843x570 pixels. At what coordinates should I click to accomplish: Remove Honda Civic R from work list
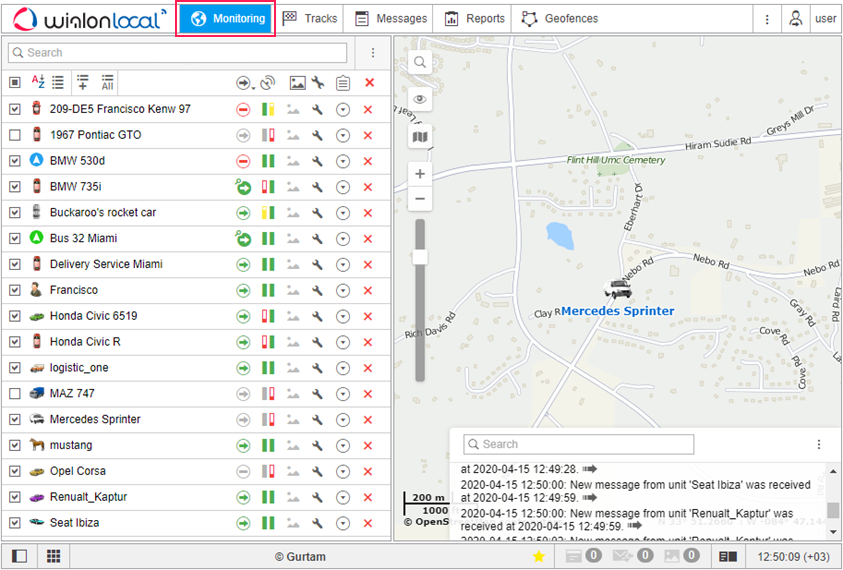click(368, 342)
